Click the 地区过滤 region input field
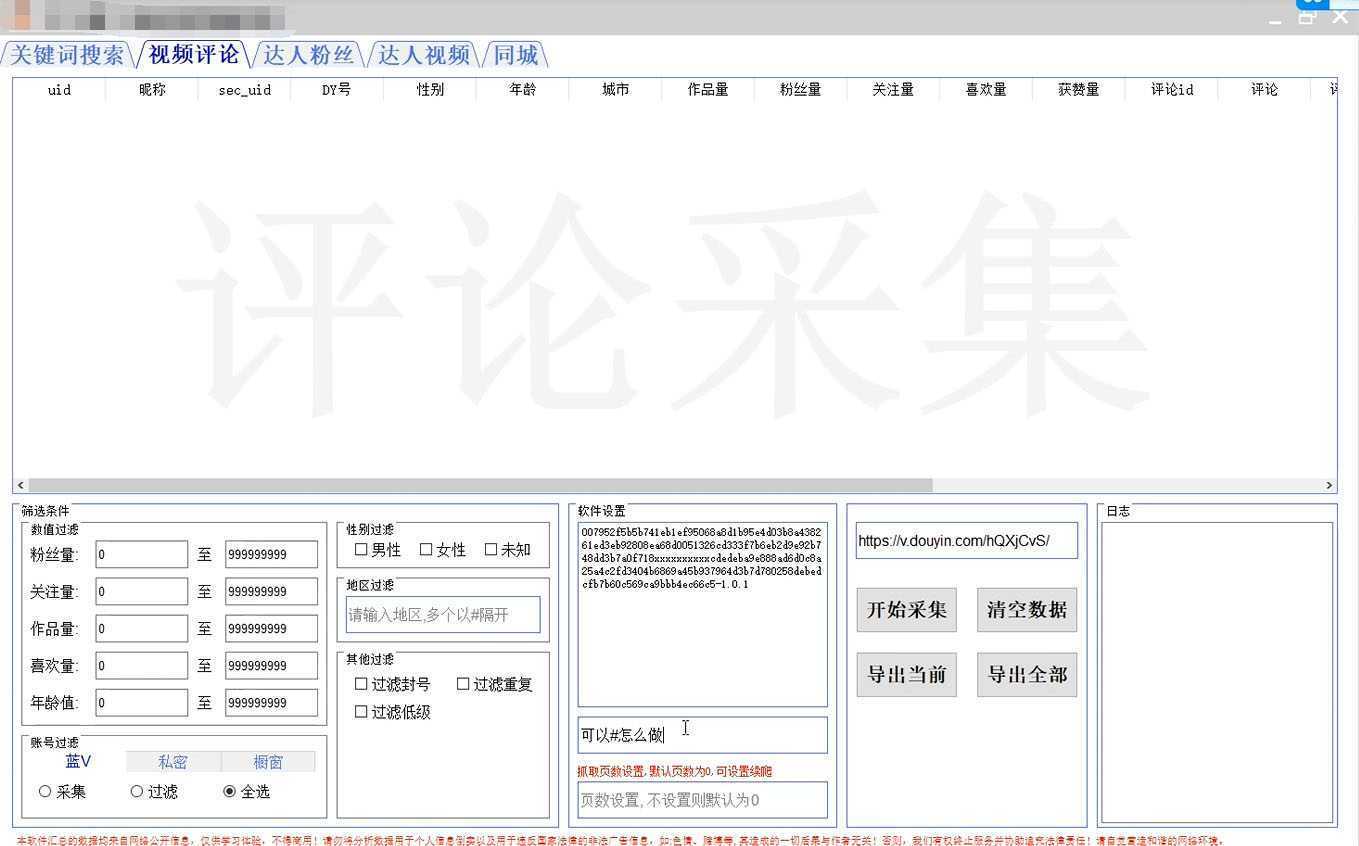This screenshot has width=1359, height=846. pyautogui.click(x=443, y=614)
